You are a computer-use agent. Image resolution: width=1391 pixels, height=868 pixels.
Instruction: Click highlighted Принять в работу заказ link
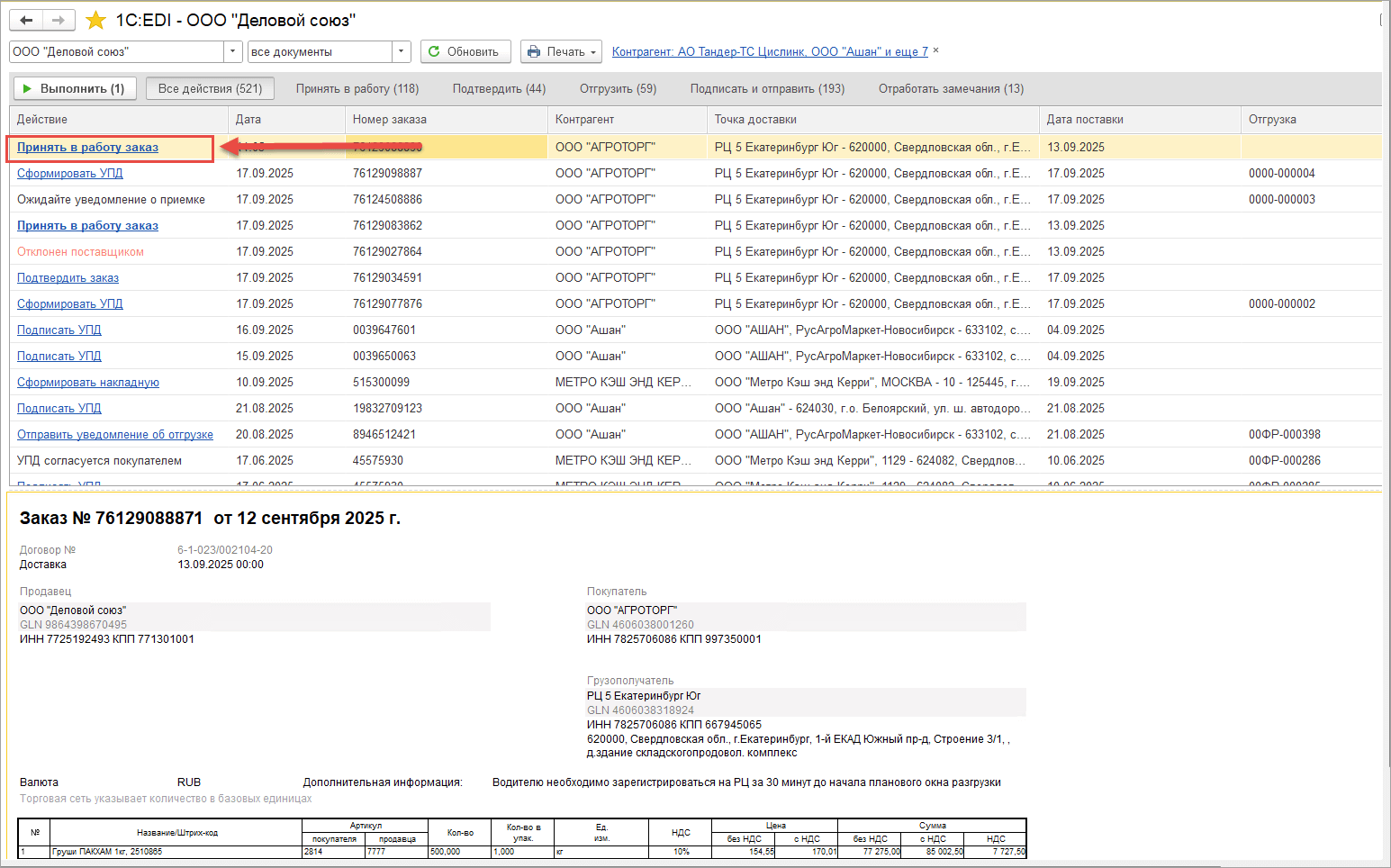coord(87,147)
